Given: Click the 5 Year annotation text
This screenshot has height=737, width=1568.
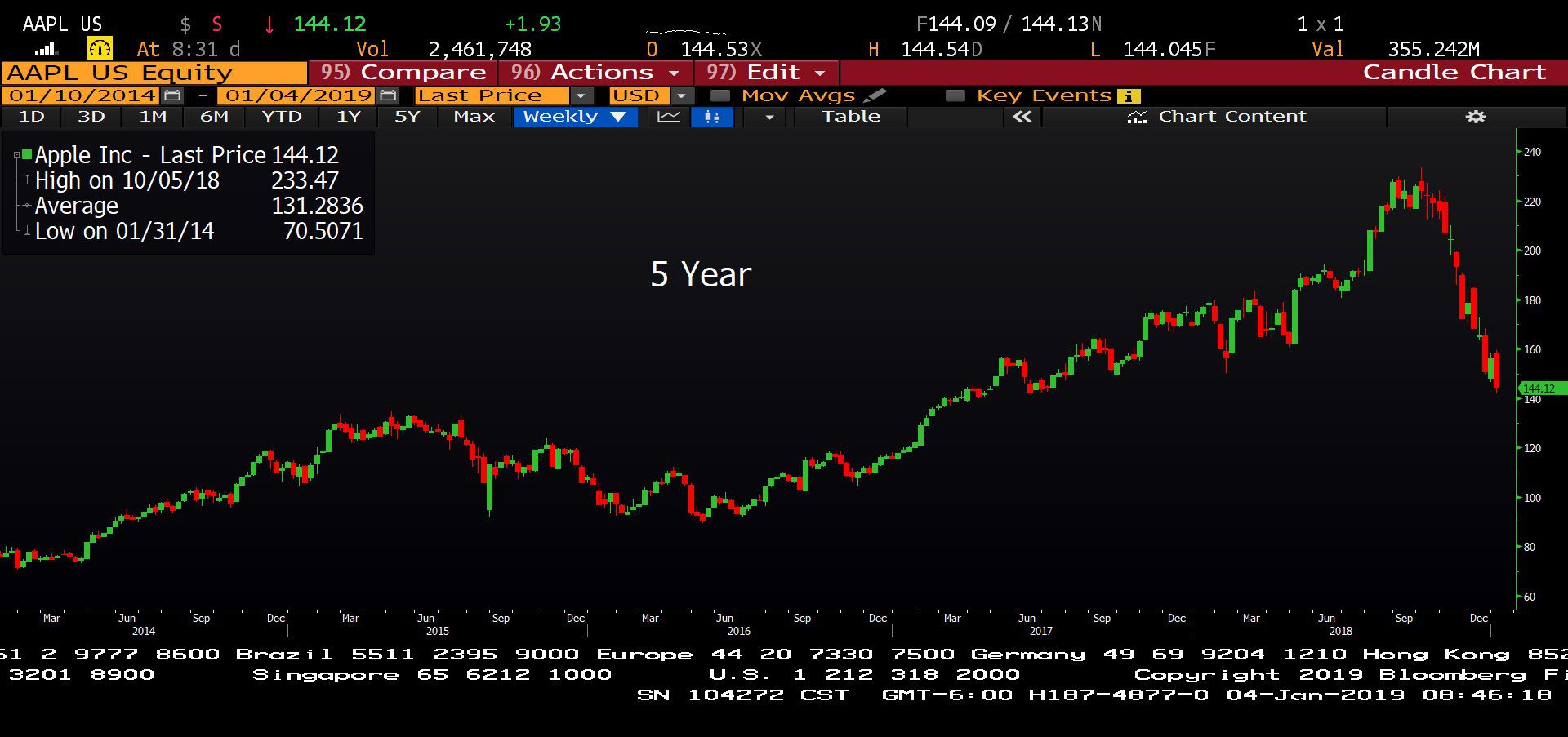Looking at the screenshot, I should tap(701, 274).
